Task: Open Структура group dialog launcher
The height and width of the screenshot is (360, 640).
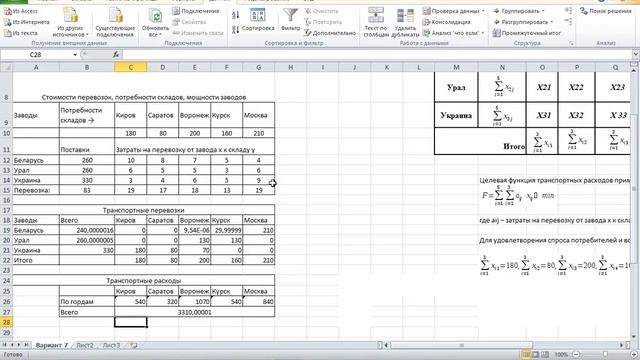Action: (x=571, y=43)
